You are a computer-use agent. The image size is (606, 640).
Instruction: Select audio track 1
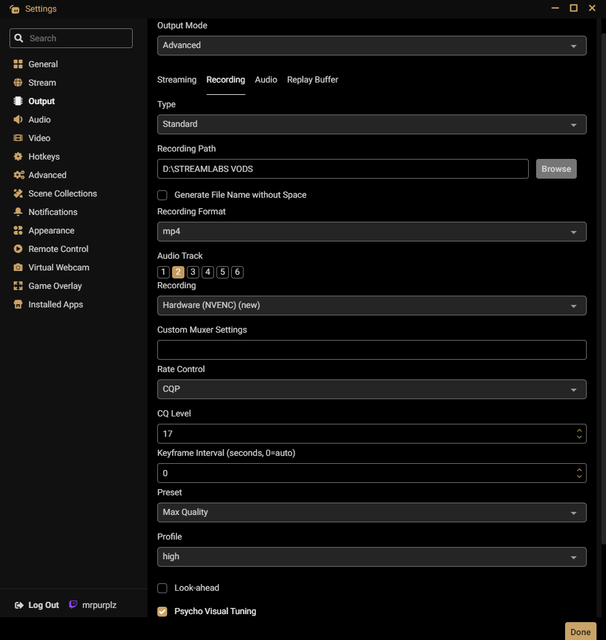pyautogui.click(x=163, y=272)
